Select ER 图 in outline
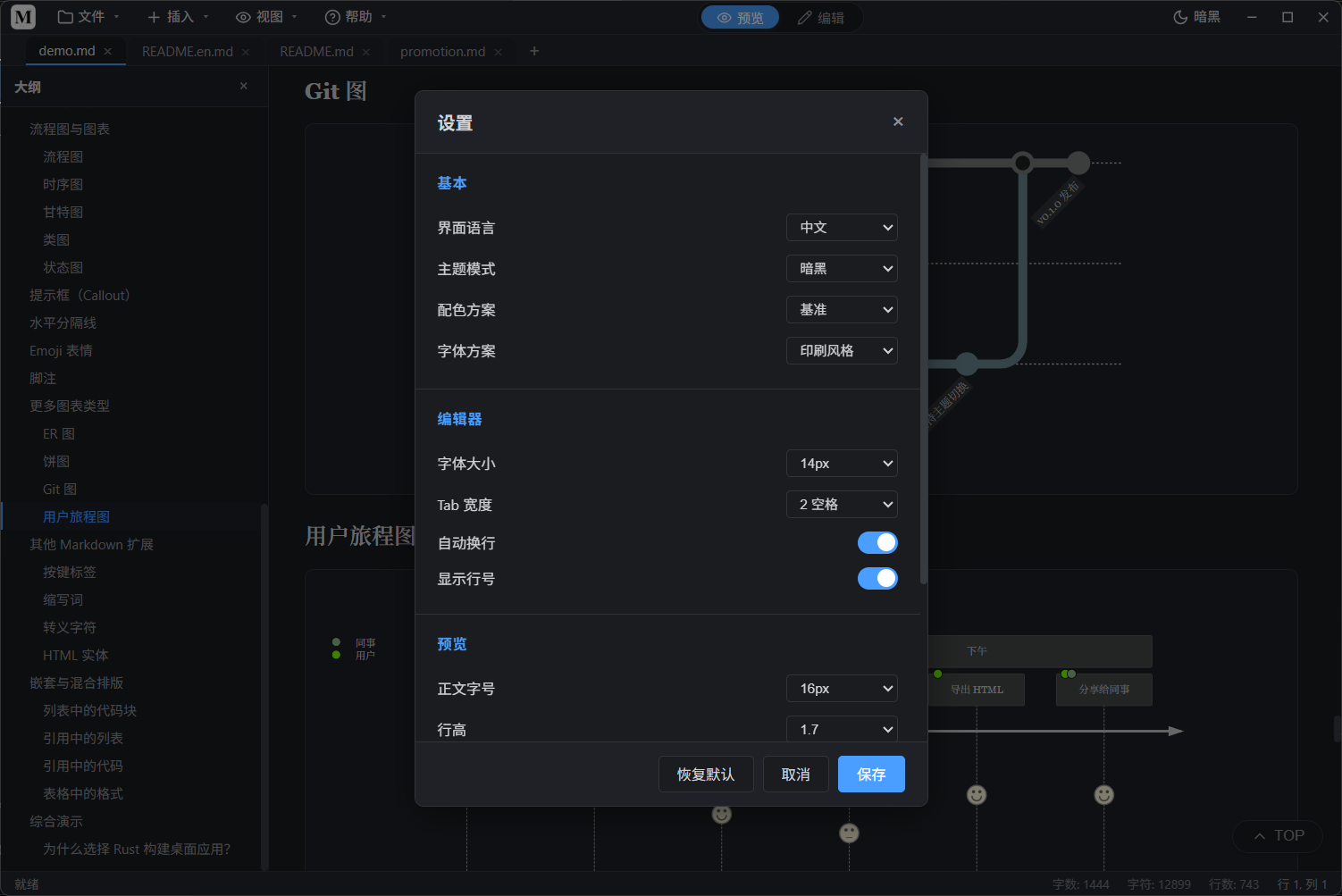1342x896 pixels. click(x=59, y=433)
